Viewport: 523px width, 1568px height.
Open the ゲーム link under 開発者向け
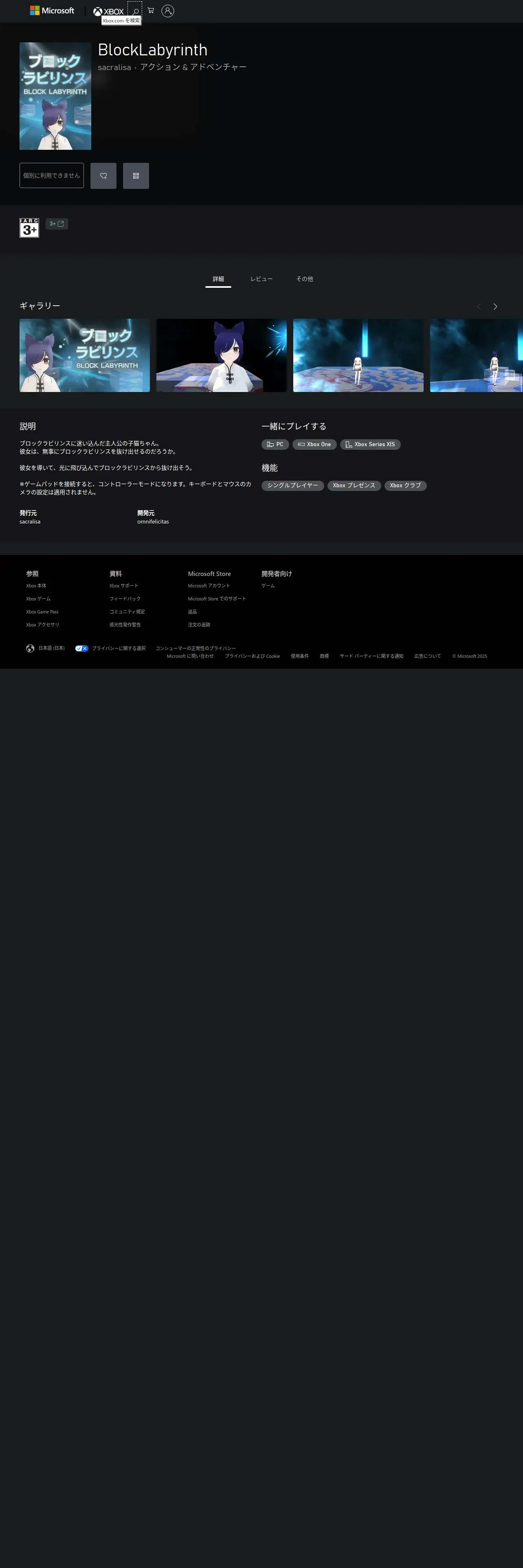[268, 586]
